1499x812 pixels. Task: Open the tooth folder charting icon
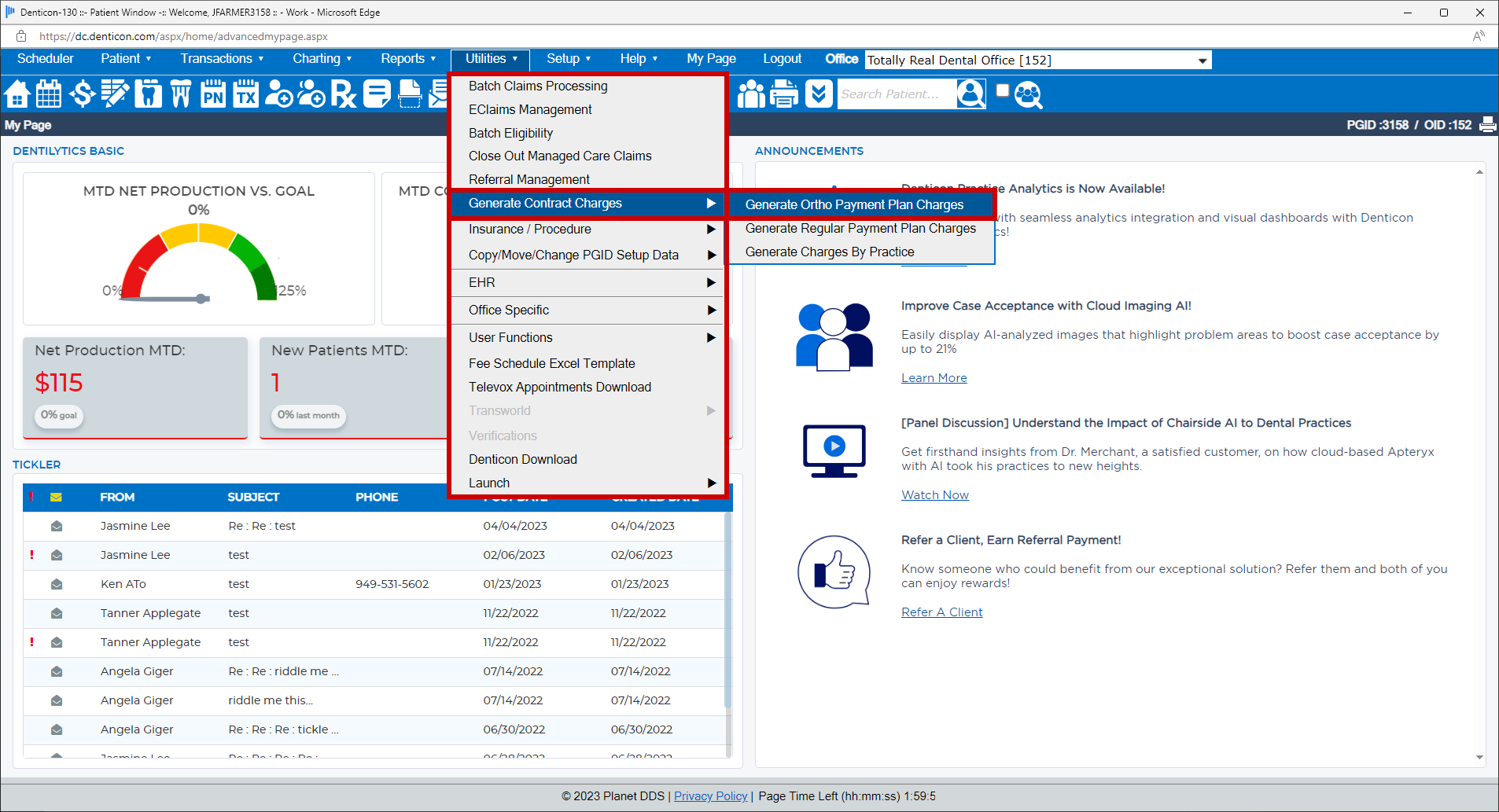pyautogui.click(x=148, y=94)
